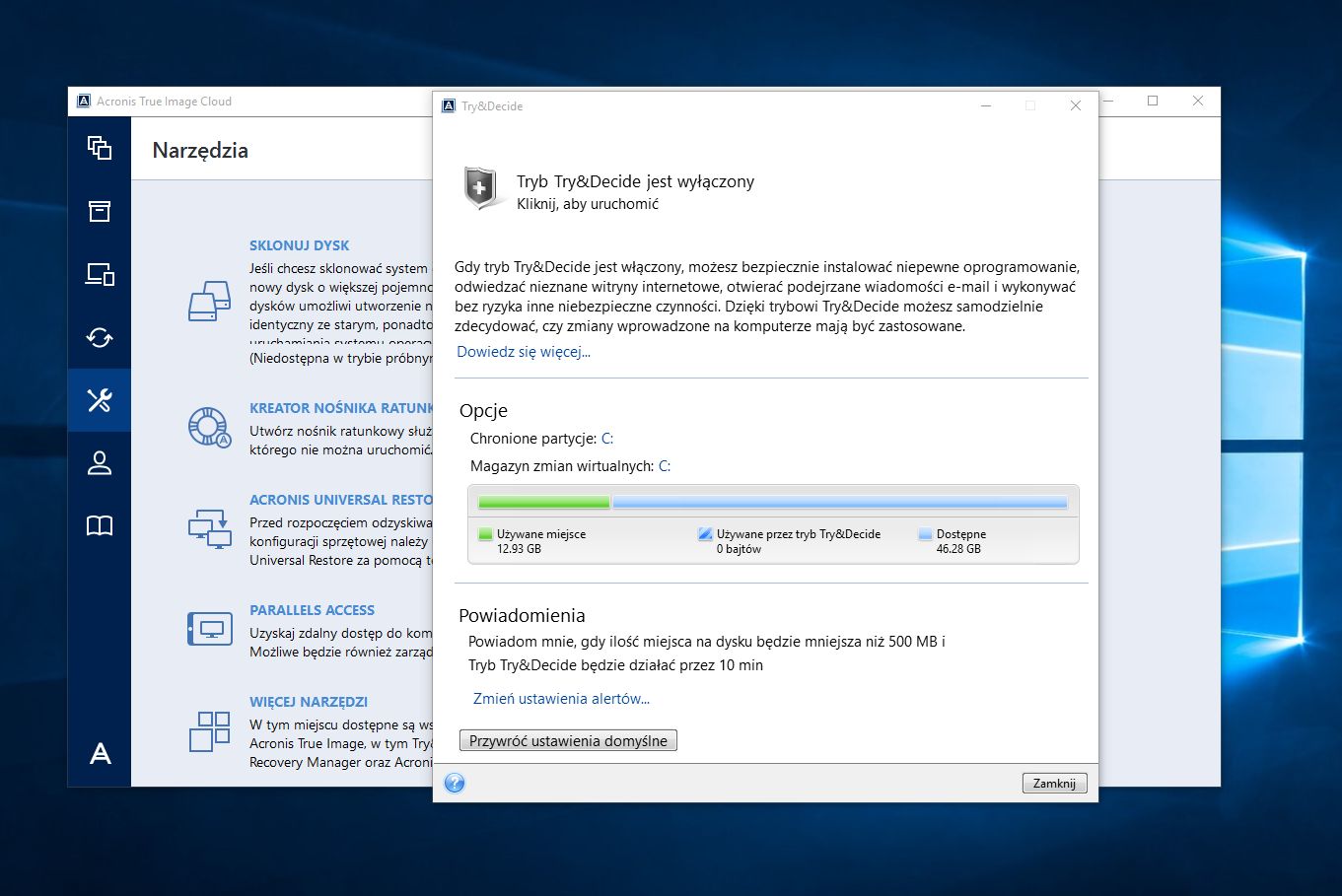The image size is (1342, 896).
Task: Change the 'Magazyn zmian wirtualnych' C: link
Action: click(x=665, y=466)
